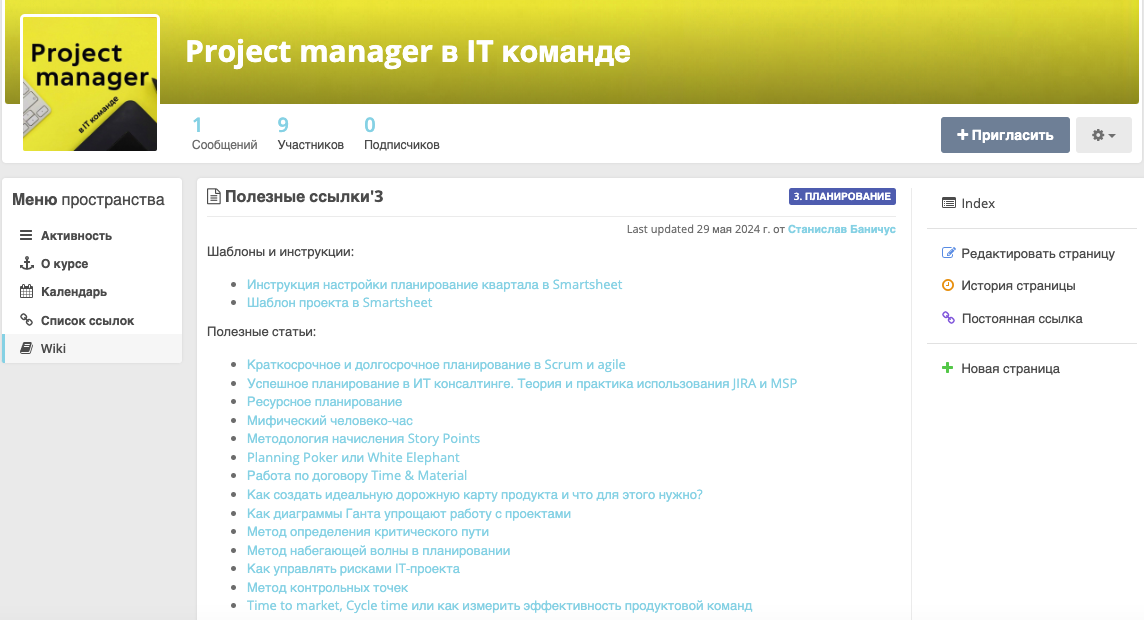The width and height of the screenshot is (1144, 620).
Task: Click the book icon beside Wiki
Action: 26,348
